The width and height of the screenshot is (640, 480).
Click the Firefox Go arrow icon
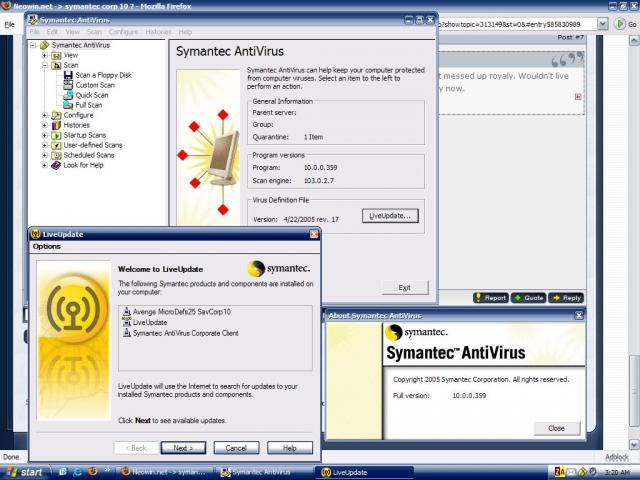point(620,24)
